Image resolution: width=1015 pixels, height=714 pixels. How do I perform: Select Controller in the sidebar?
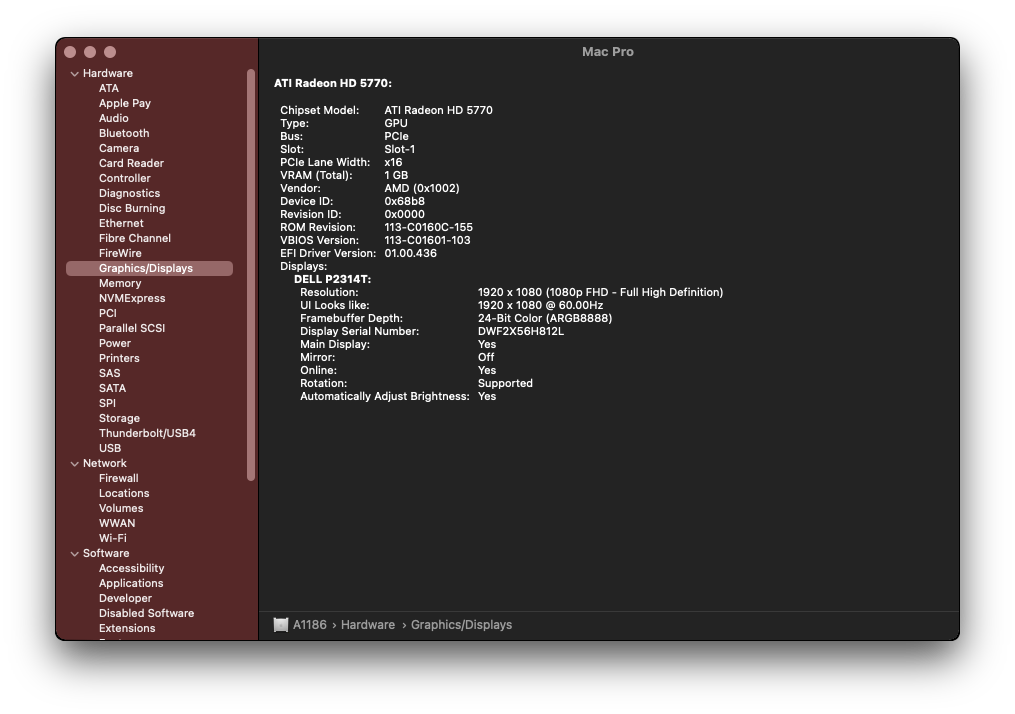coord(124,178)
